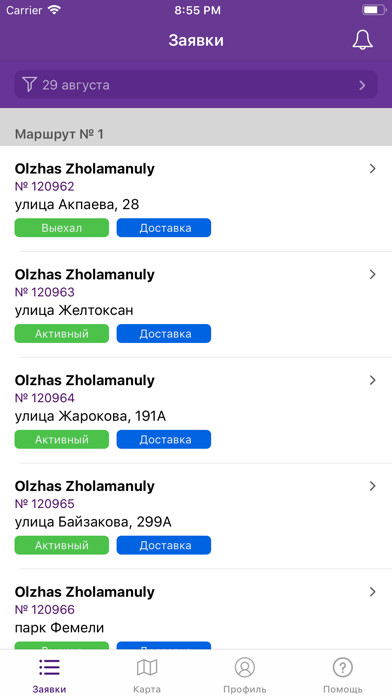Tap the filter funnel icon

29,84
